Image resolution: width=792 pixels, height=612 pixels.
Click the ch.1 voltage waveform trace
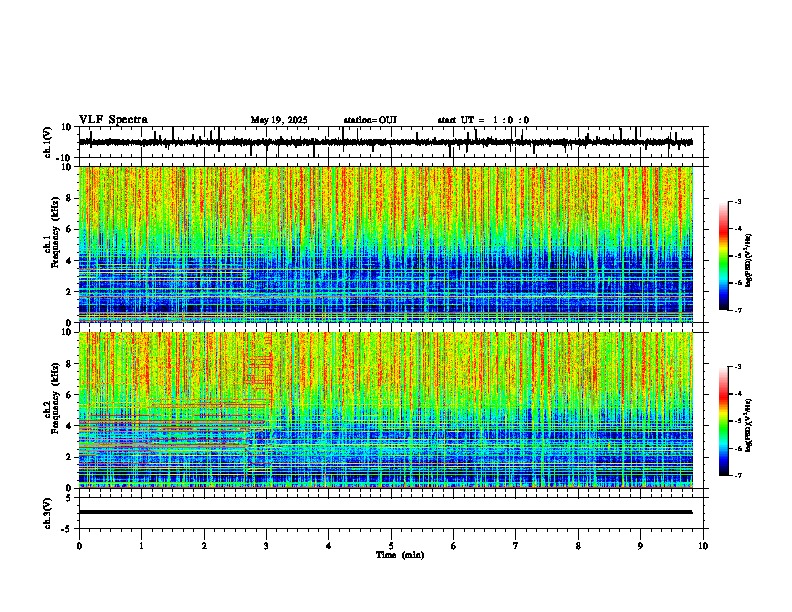(x=385, y=142)
